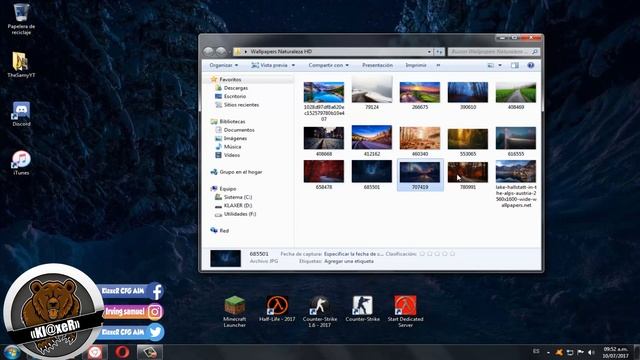Select thumbnail 685501
The image size is (640, 360).
click(x=372, y=175)
